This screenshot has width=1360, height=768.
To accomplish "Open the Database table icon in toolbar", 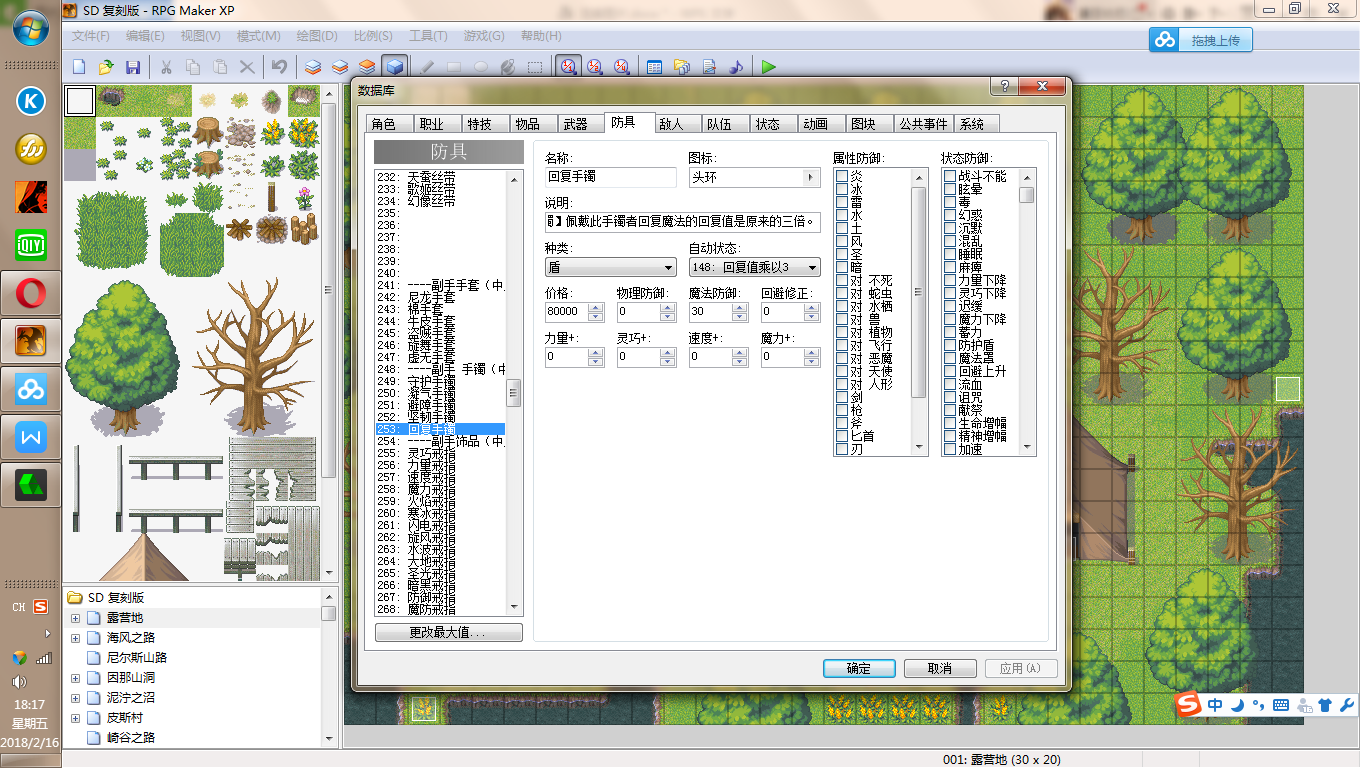I will tap(655, 67).
